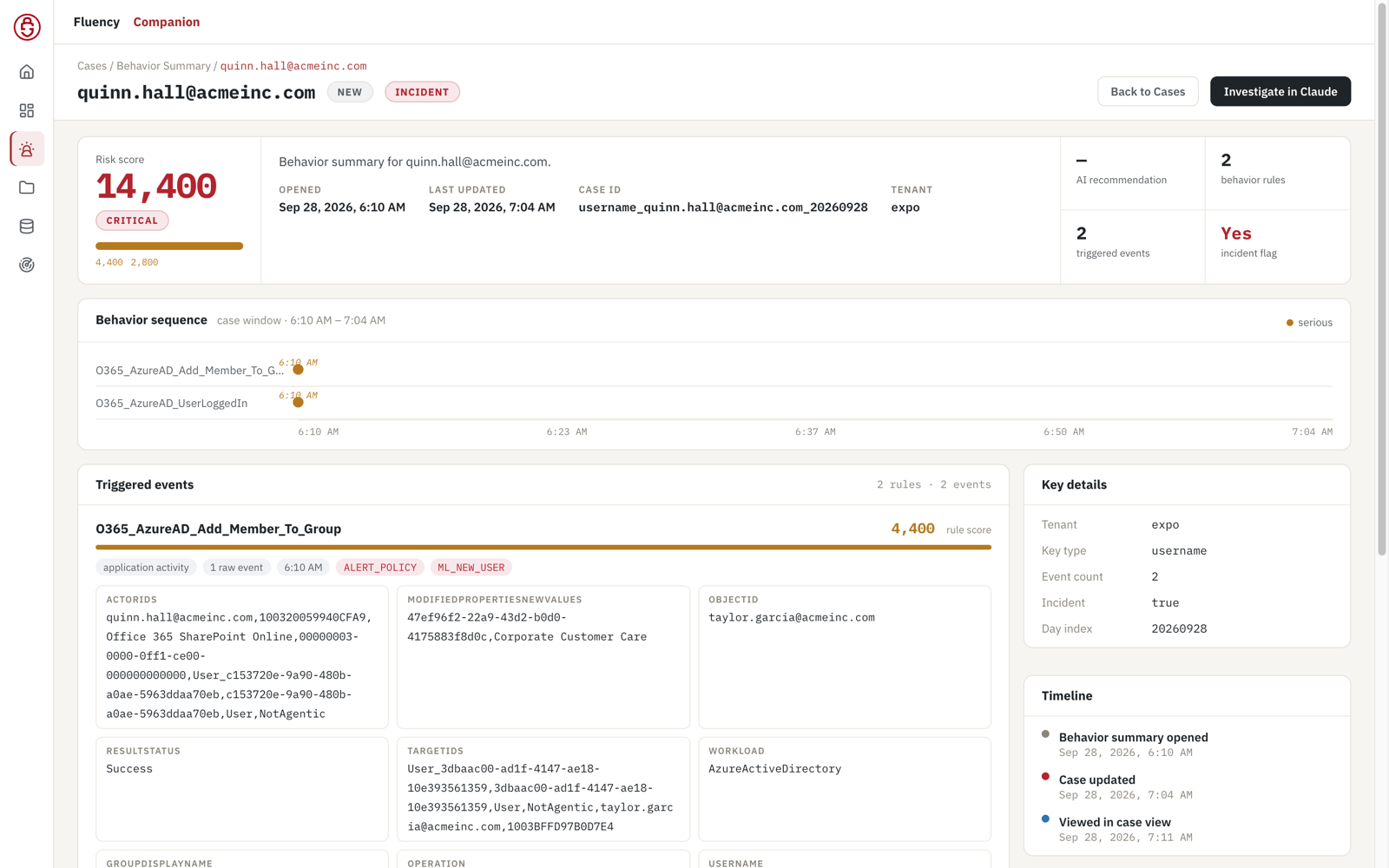Image resolution: width=1389 pixels, height=868 pixels.
Task: Select the alerts siren sidebar icon
Action: 27,149
